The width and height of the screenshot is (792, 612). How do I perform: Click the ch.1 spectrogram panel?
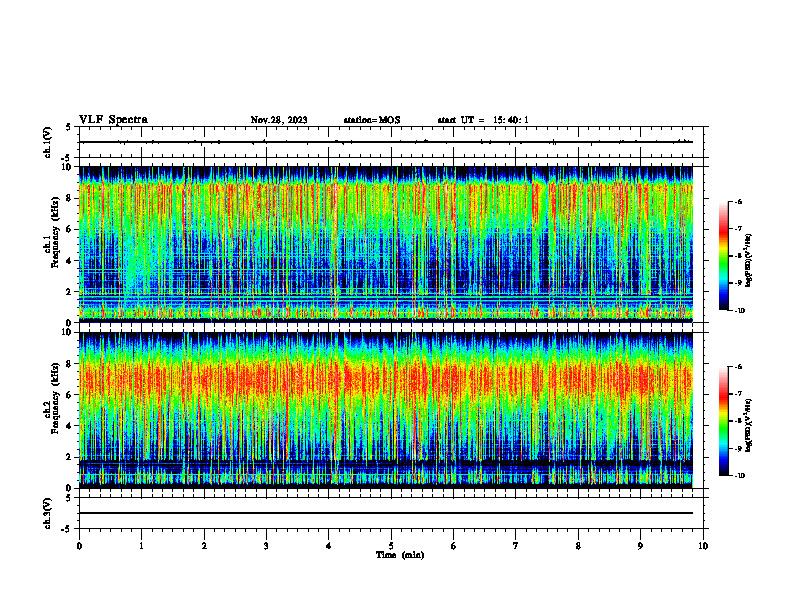tap(386, 244)
